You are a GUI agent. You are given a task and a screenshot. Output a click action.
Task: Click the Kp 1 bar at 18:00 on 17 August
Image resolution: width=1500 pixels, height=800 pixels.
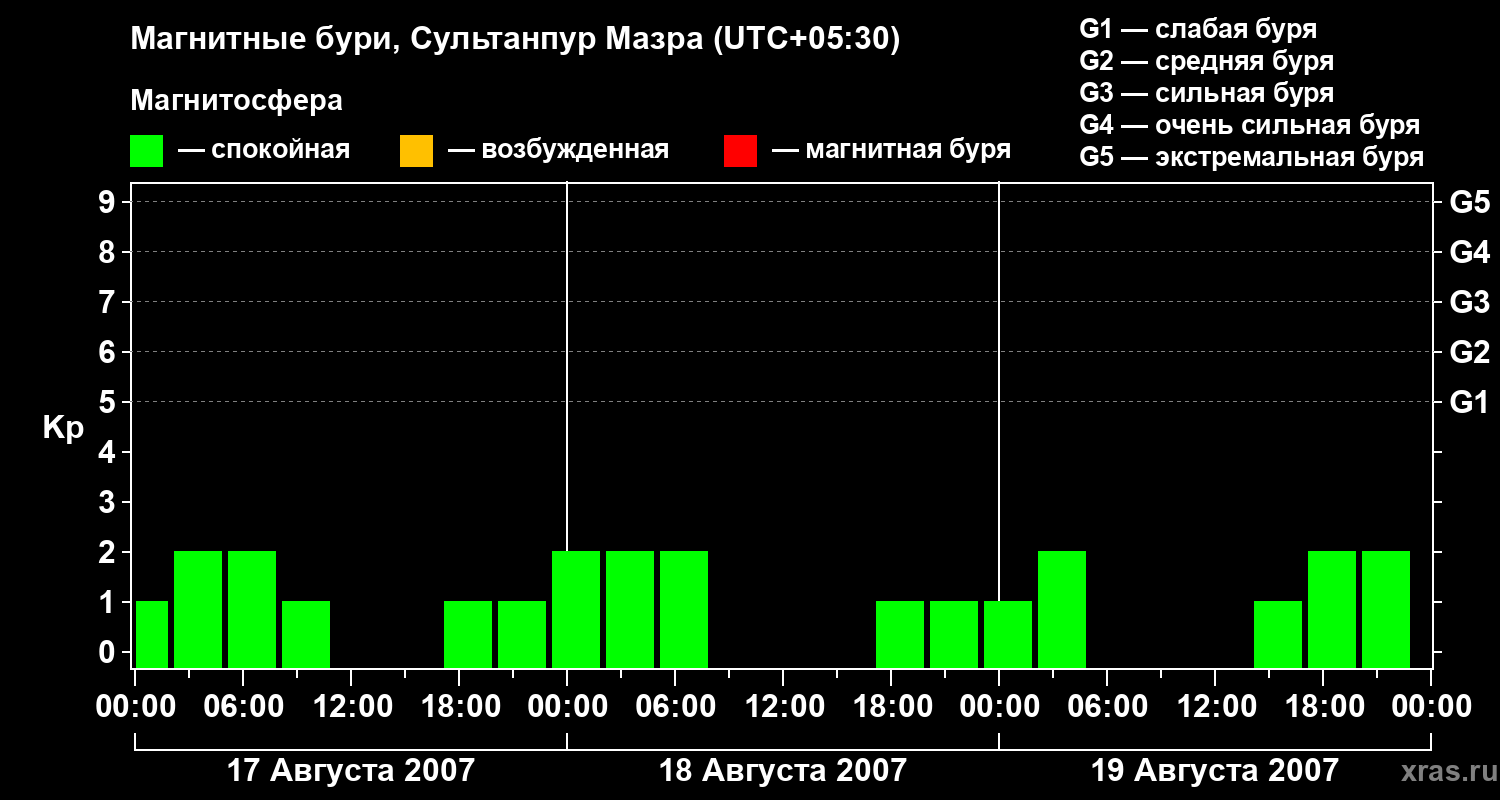(x=468, y=634)
